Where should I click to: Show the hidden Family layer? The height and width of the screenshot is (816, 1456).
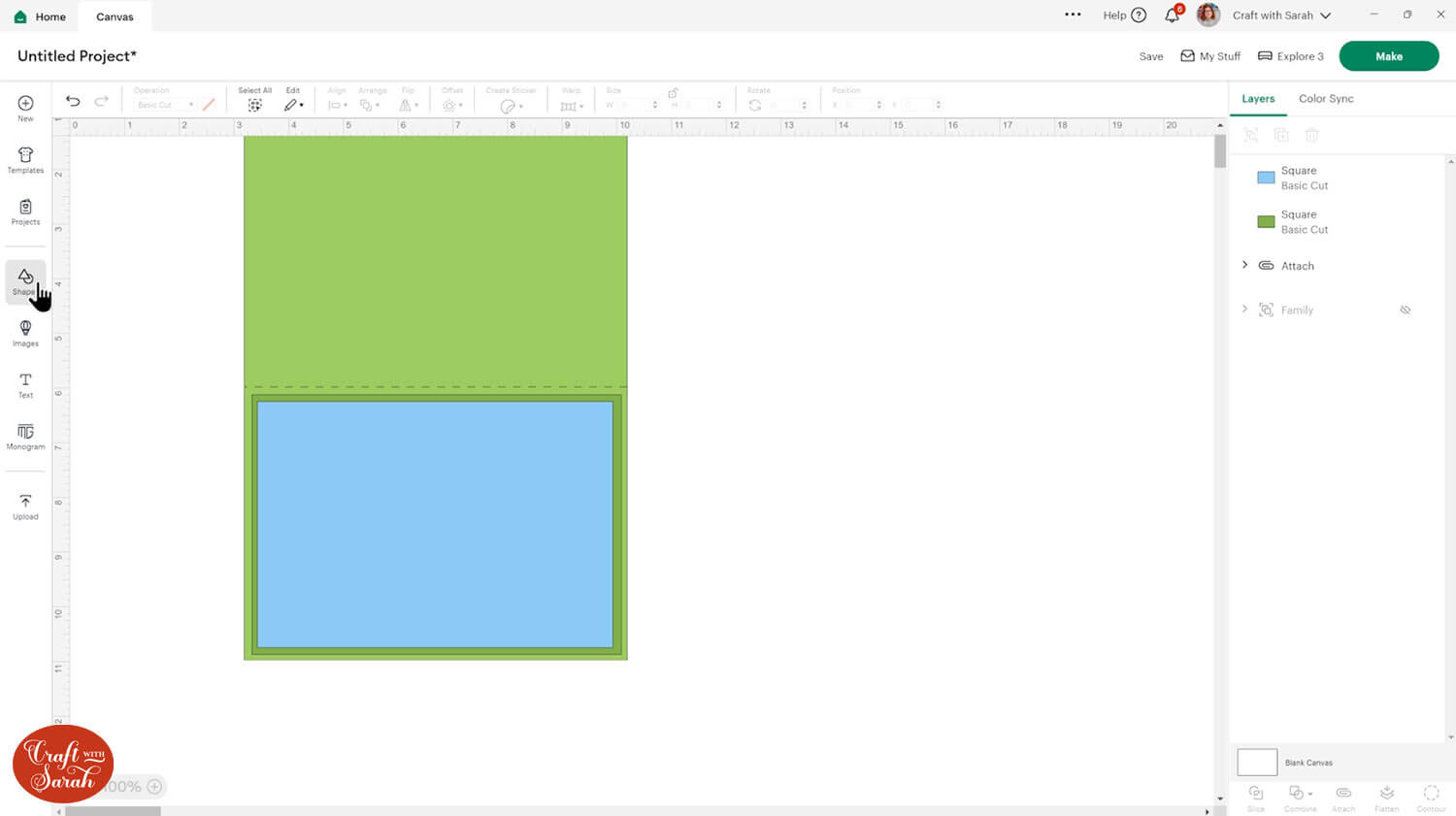tap(1405, 310)
